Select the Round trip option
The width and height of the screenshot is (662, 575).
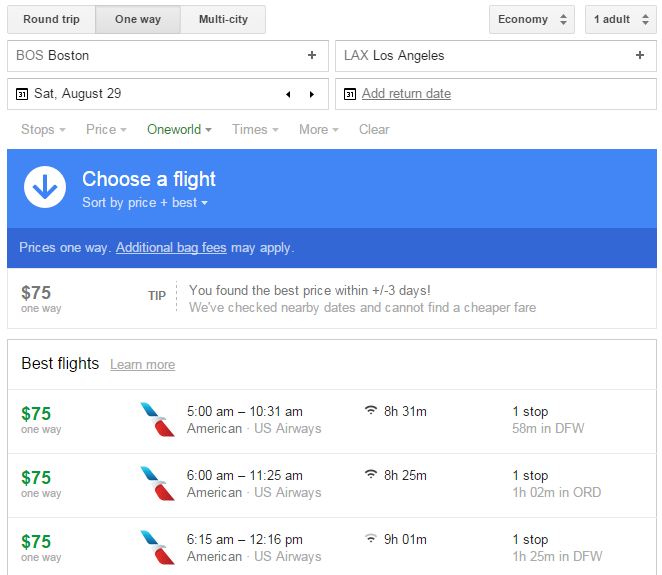coord(52,19)
